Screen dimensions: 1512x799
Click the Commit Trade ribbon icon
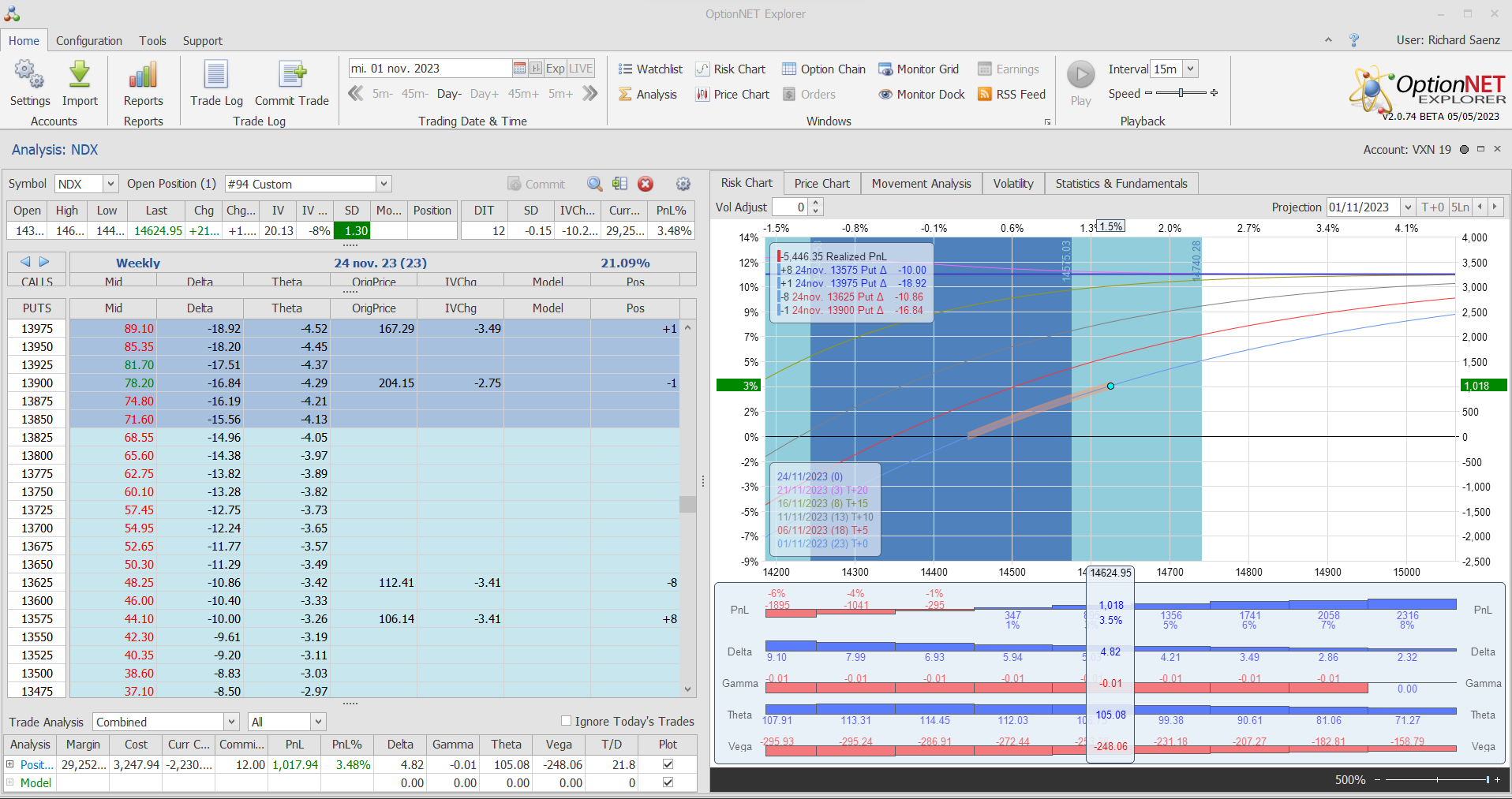click(291, 83)
